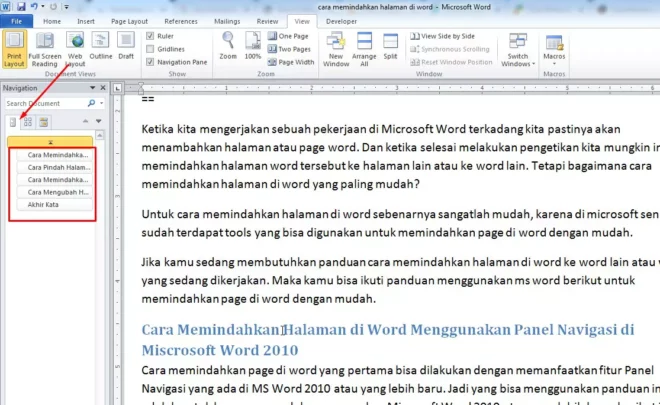Click Synchronous Scrolling option
660x405 pixels.
(x=450, y=49)
